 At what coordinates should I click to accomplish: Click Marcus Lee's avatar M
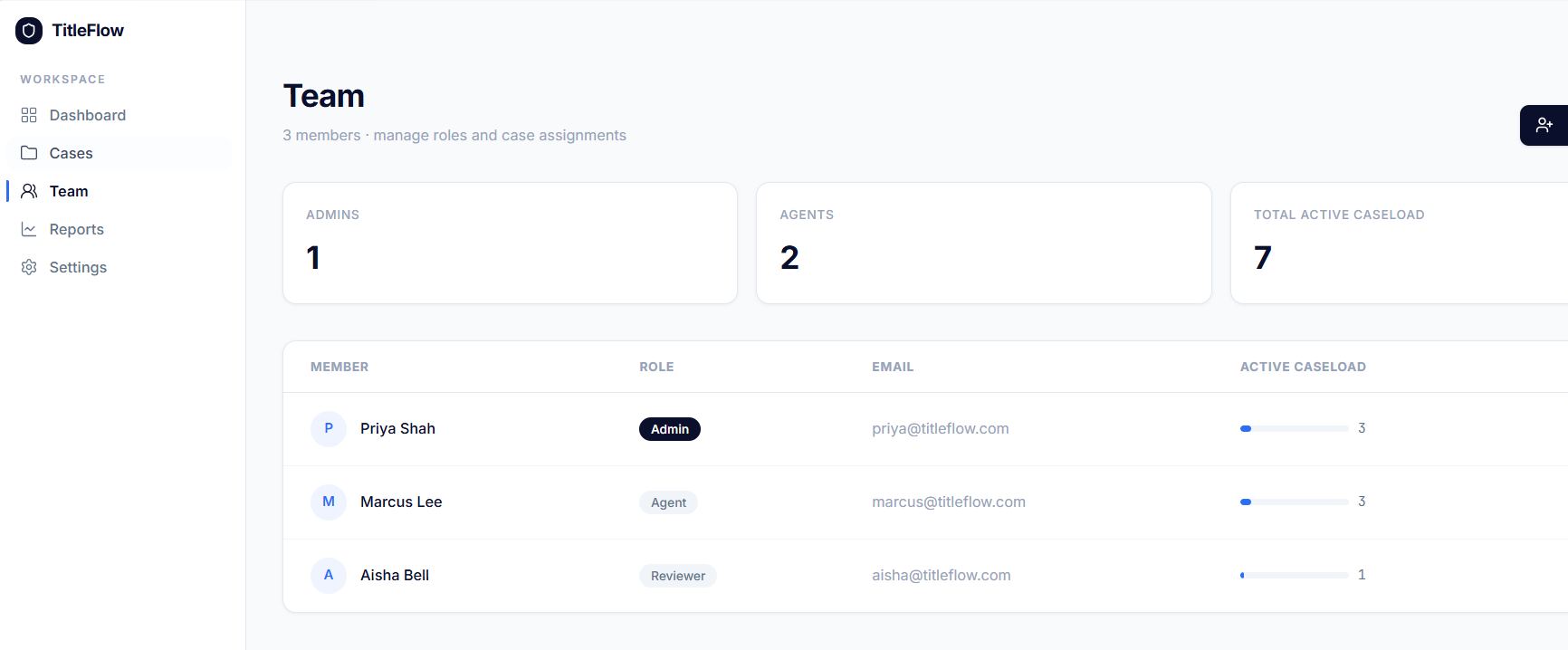tap(329, 502)
